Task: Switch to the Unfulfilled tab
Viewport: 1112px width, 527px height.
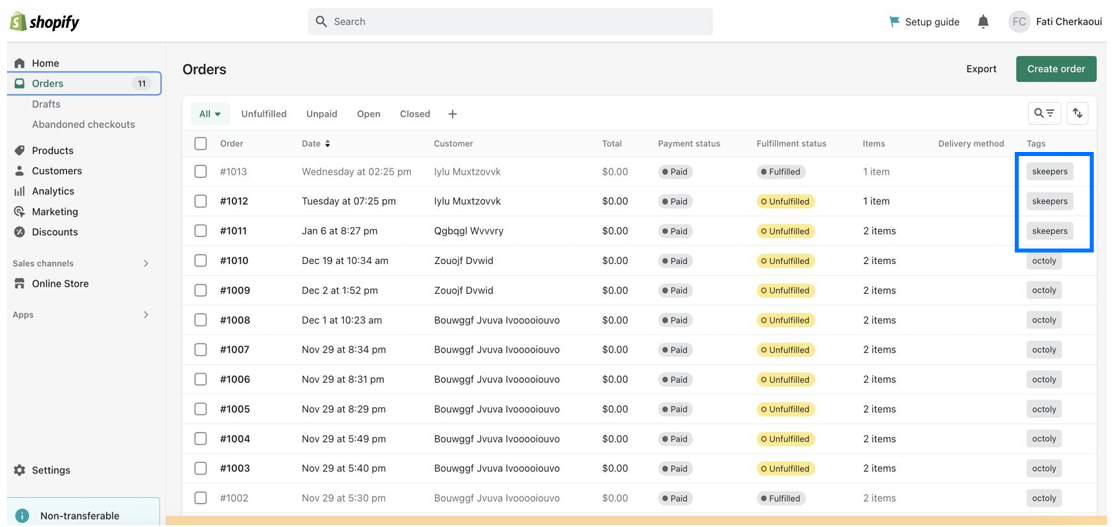Action: tap(263, 114)
